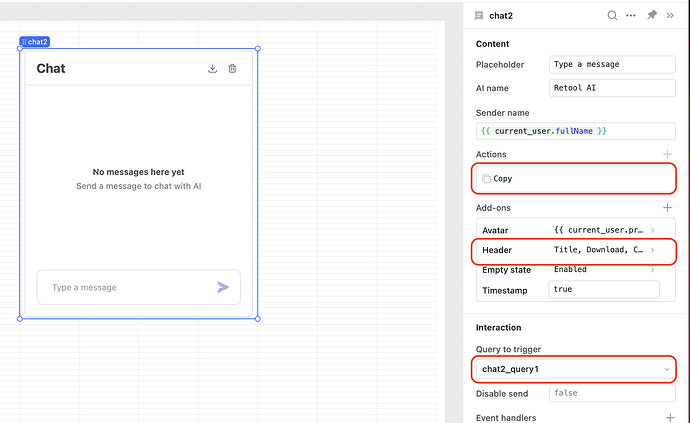Click the trash icon in chat header
The height and width of the screenshot is (423, 690).
pyautogui.click(x=233, y=69)
